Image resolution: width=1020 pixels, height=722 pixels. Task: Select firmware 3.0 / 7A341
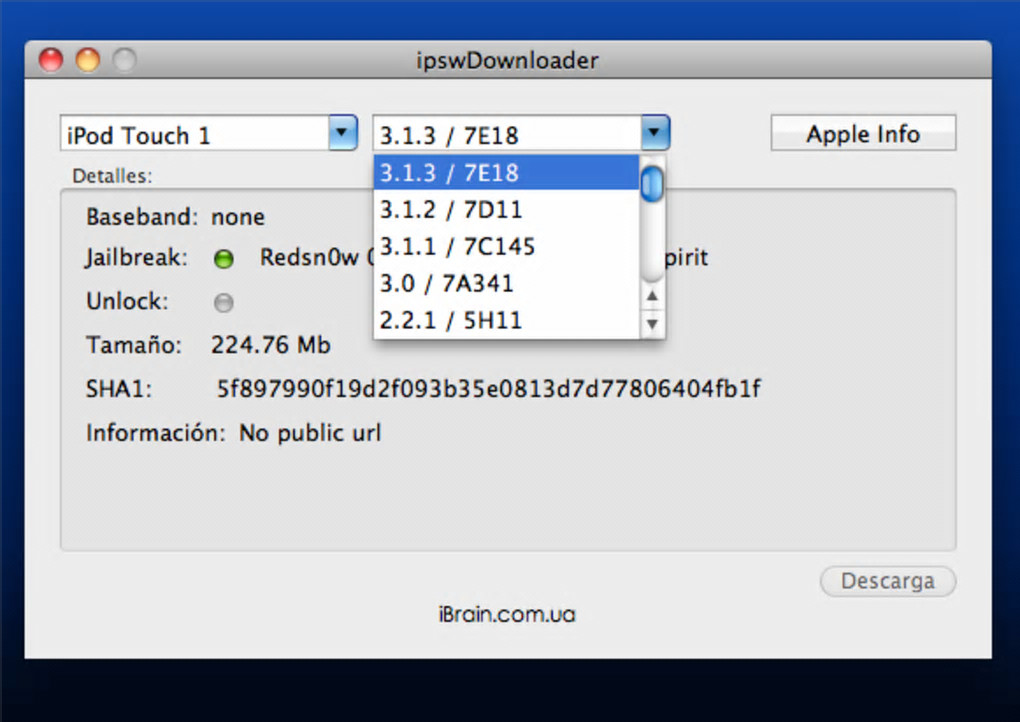coord(506,284)
